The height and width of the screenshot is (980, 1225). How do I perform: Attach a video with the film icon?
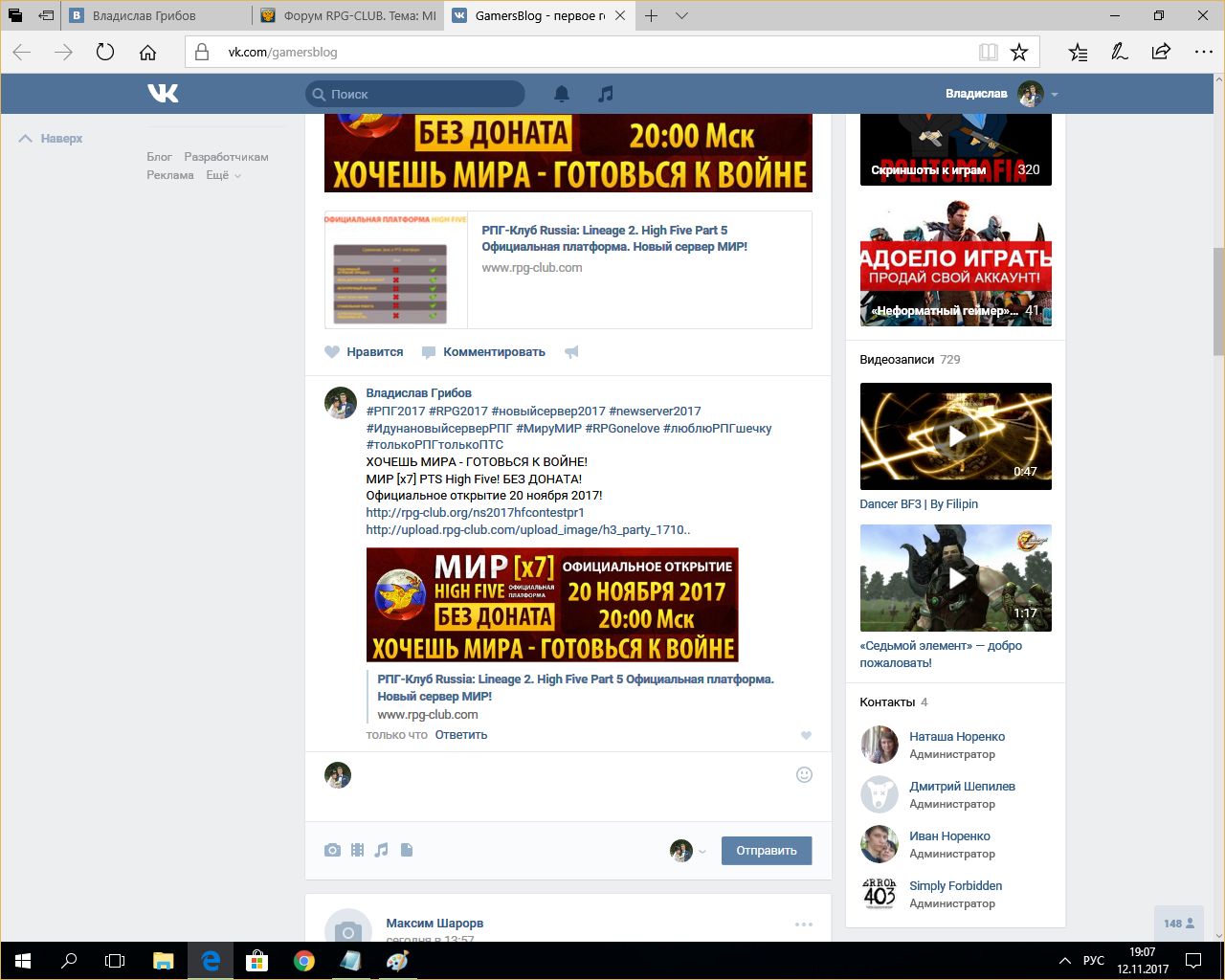pos(357,850)
